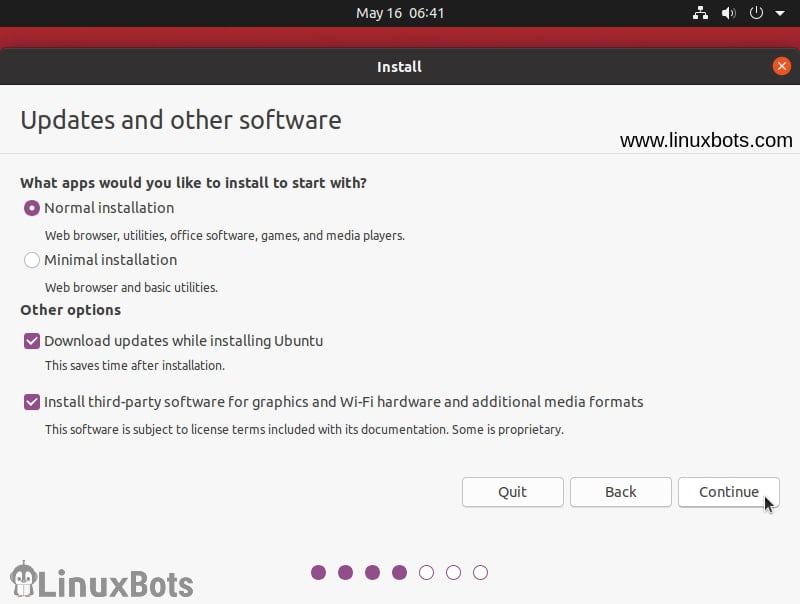
Task: Click the last empty progress dot
Action: pos(480,572)
